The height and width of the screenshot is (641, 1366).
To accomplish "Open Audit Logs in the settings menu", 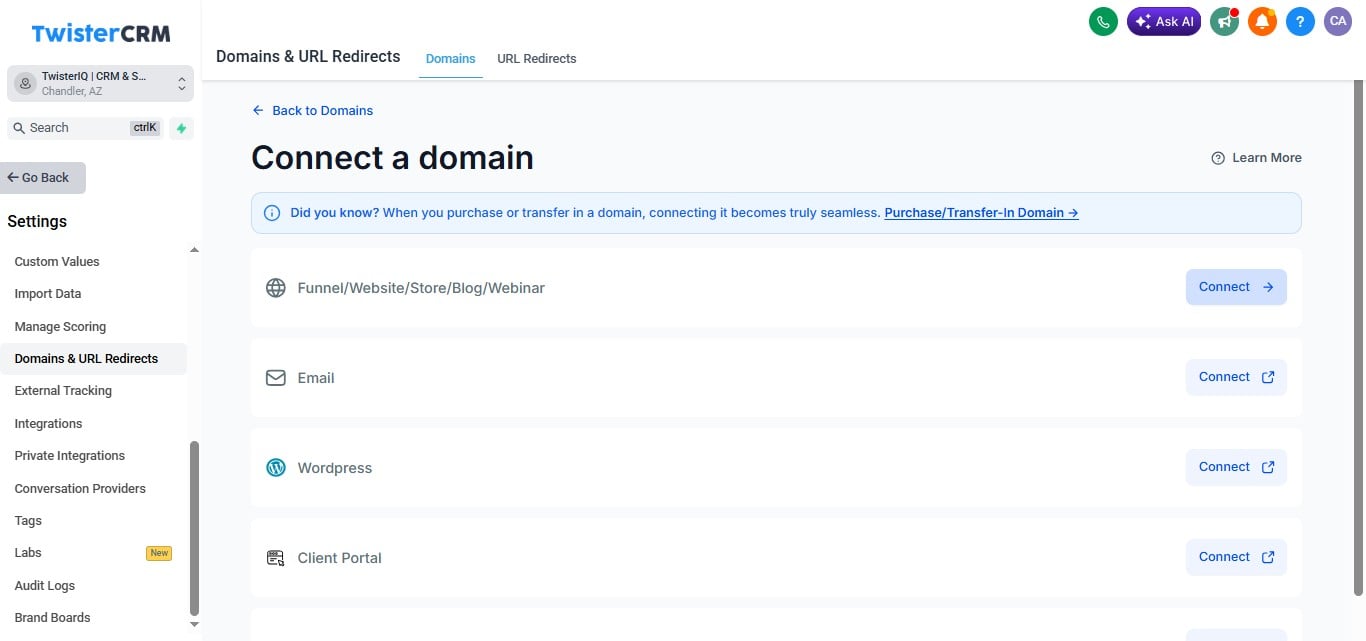I will coord(45,585).
